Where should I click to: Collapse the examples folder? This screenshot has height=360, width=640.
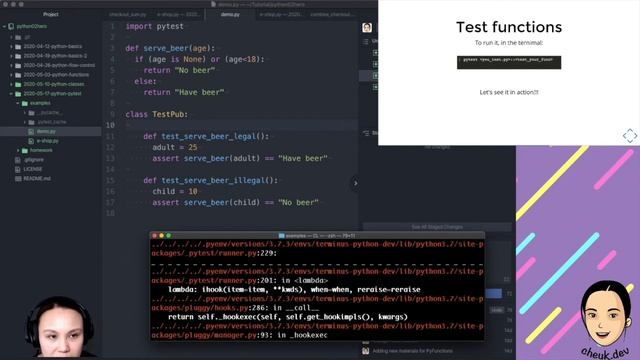18,103
